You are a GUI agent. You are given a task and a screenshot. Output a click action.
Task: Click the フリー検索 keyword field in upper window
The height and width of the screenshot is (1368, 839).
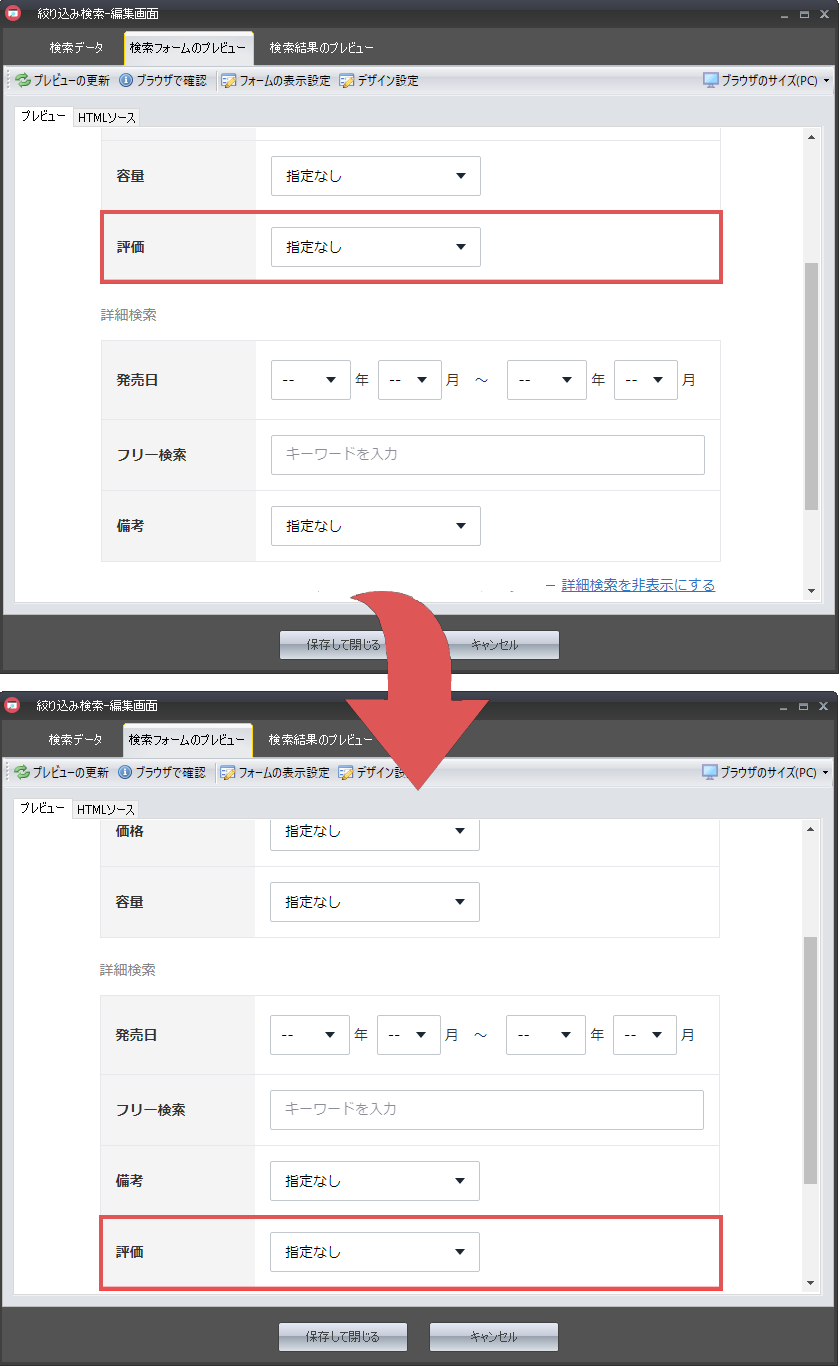pyautogui.click(x=487, y=454)
